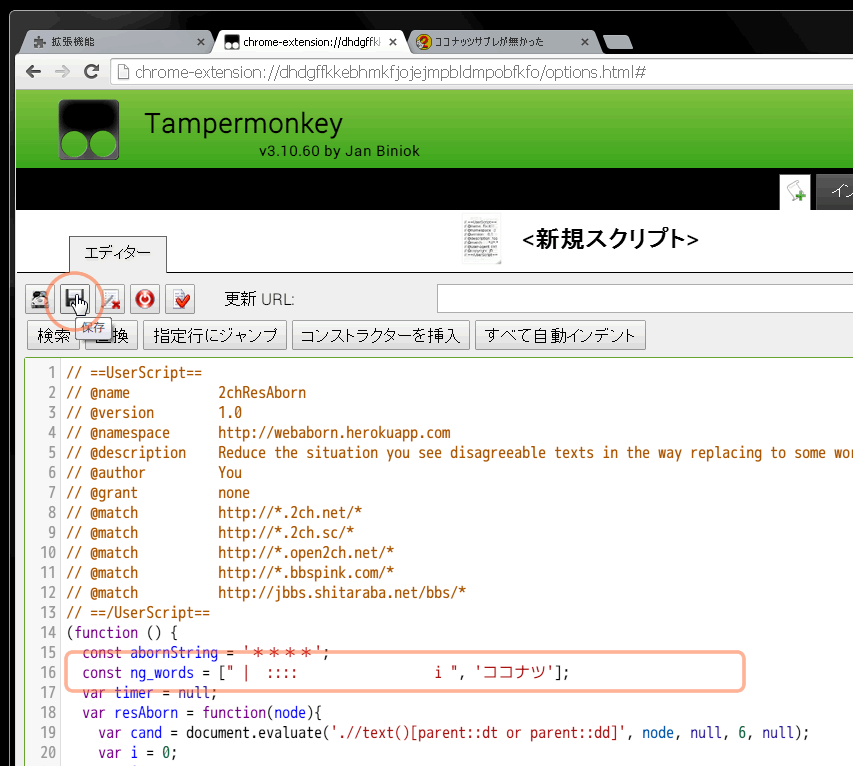Click the コンストラクターを挿入 button
The image size is (853, 766).
(381, 335)
